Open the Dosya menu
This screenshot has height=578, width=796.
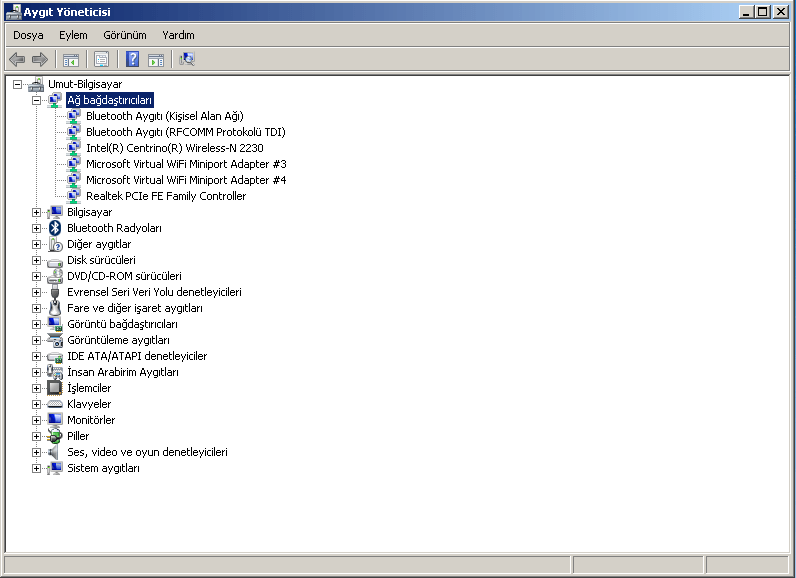click(x=28, y=35)
